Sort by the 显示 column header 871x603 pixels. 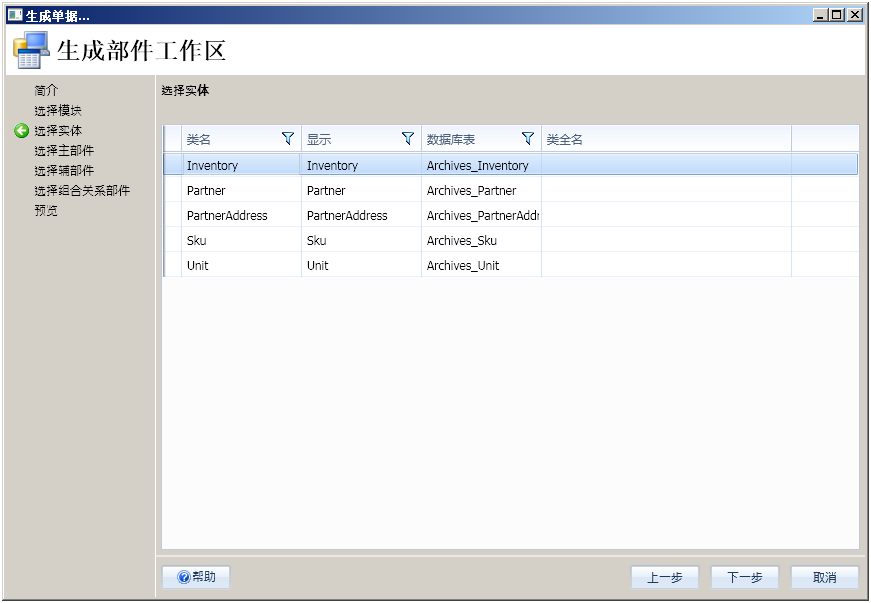tap(361, 139)
